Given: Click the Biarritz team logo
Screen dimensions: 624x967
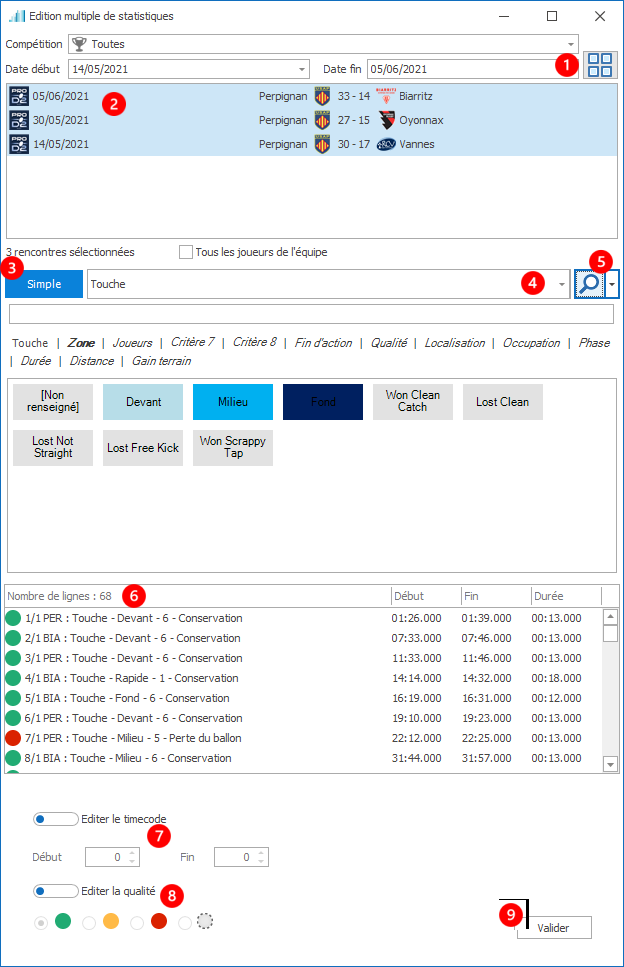Looking at the screenshot, I should coord(386,96).
